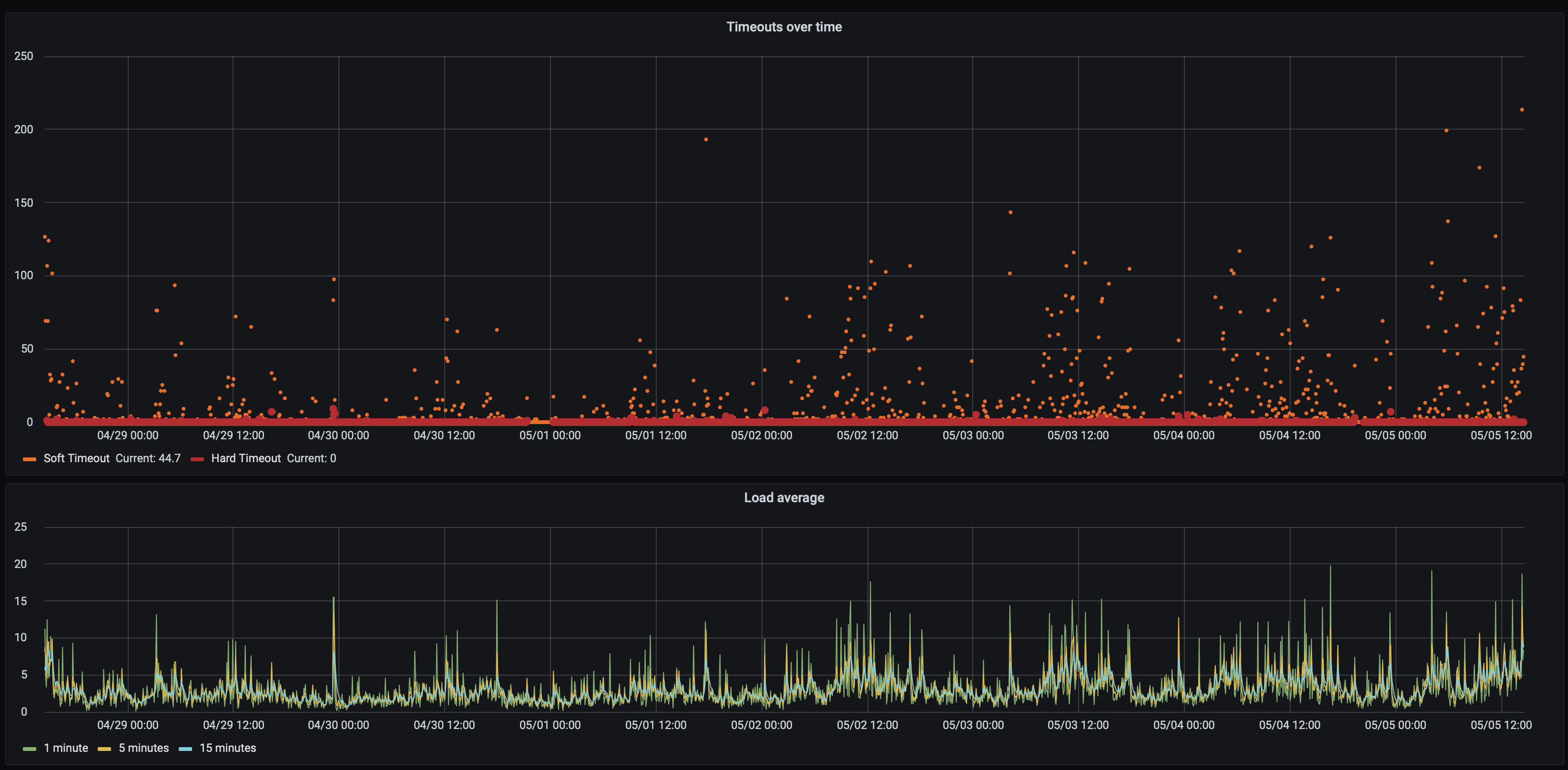Toggle the 1 minute series legend label
This screenshot has width=1568, height=770.
[x=66, y=748]
